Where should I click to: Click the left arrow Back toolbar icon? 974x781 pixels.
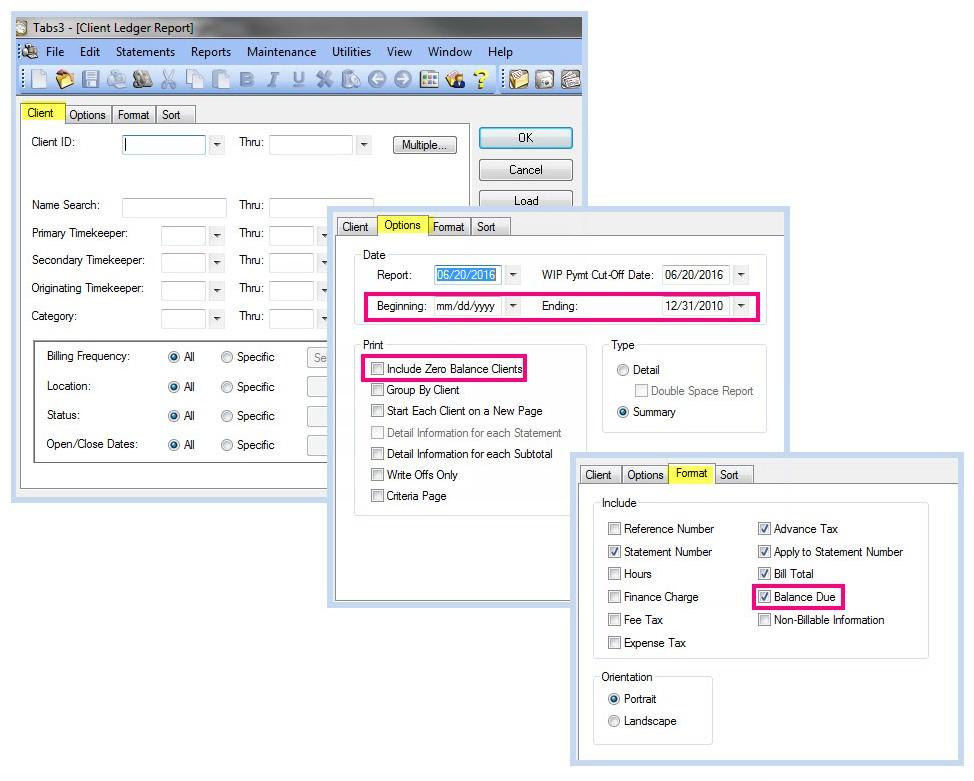pyautogui.click(x=377, y=80)
